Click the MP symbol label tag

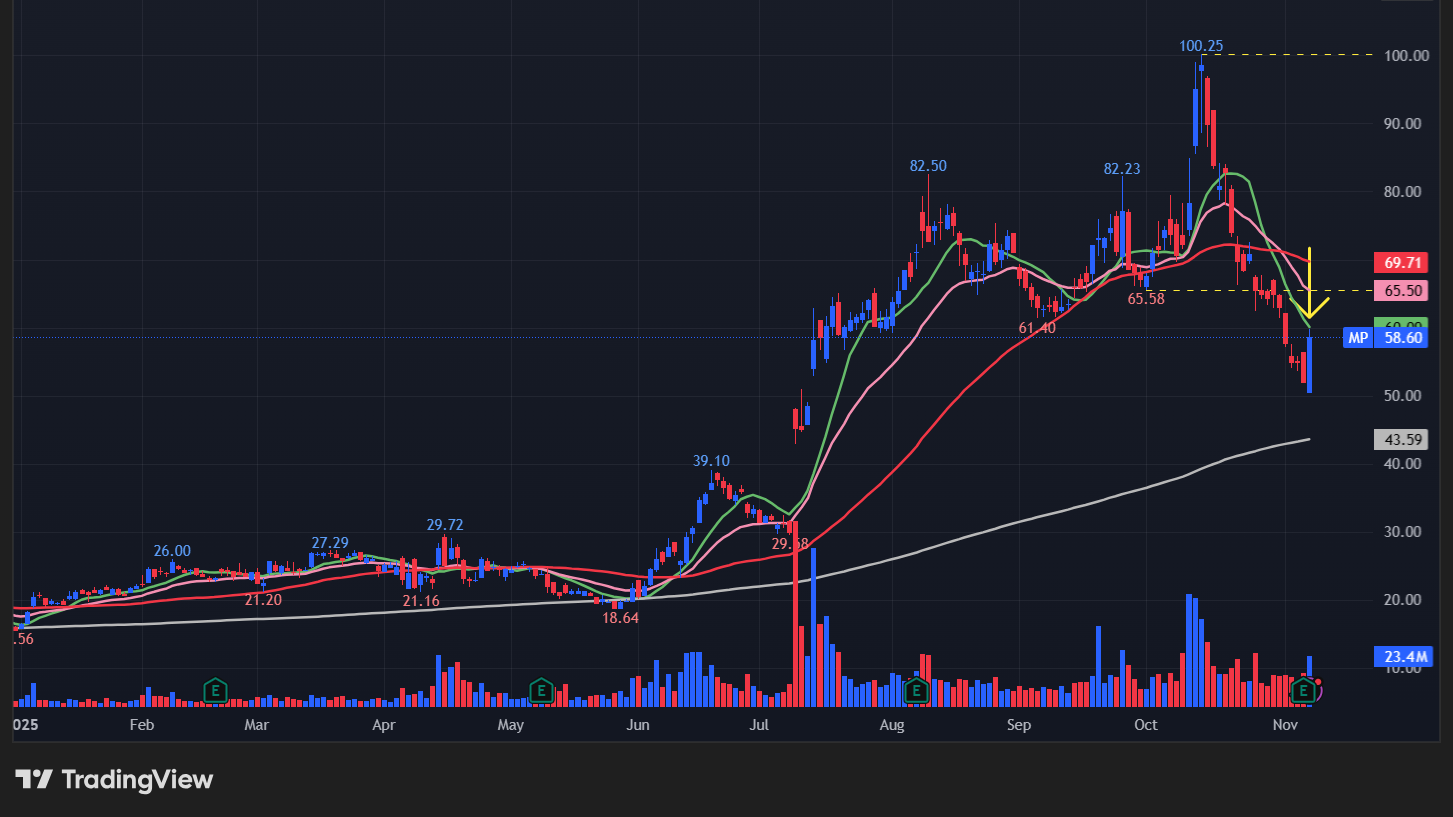[1358, 338]
